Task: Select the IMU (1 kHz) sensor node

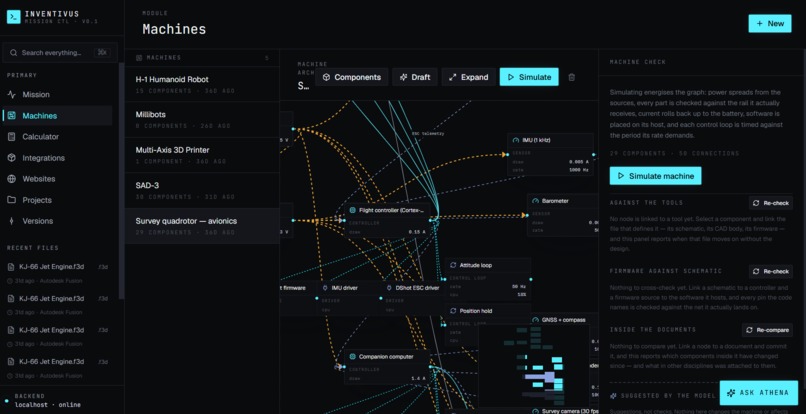Action: pyautogui.click(x=550, y=154)
